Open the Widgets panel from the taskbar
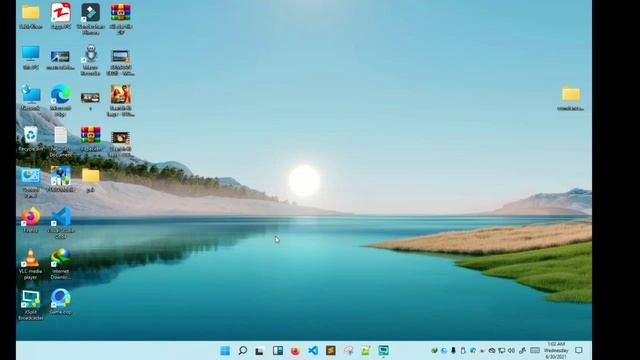The height and width of the screenshot is (360, 640). coord(278,351)
